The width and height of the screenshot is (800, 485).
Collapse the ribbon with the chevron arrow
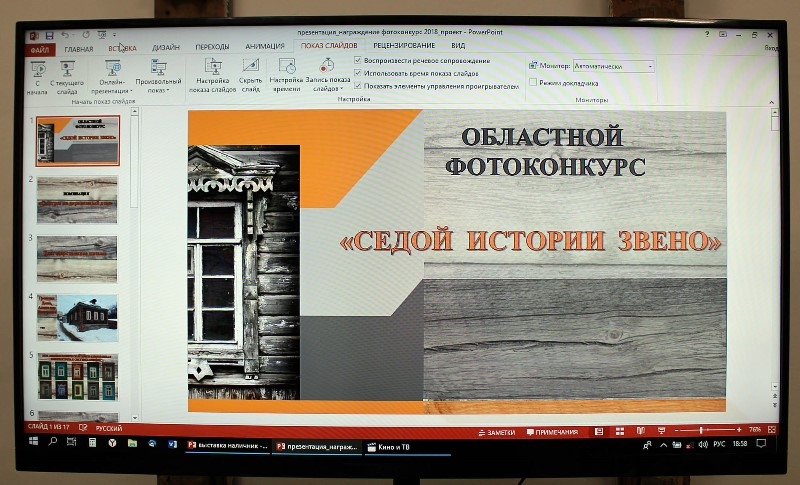click(x=771, y=102)
